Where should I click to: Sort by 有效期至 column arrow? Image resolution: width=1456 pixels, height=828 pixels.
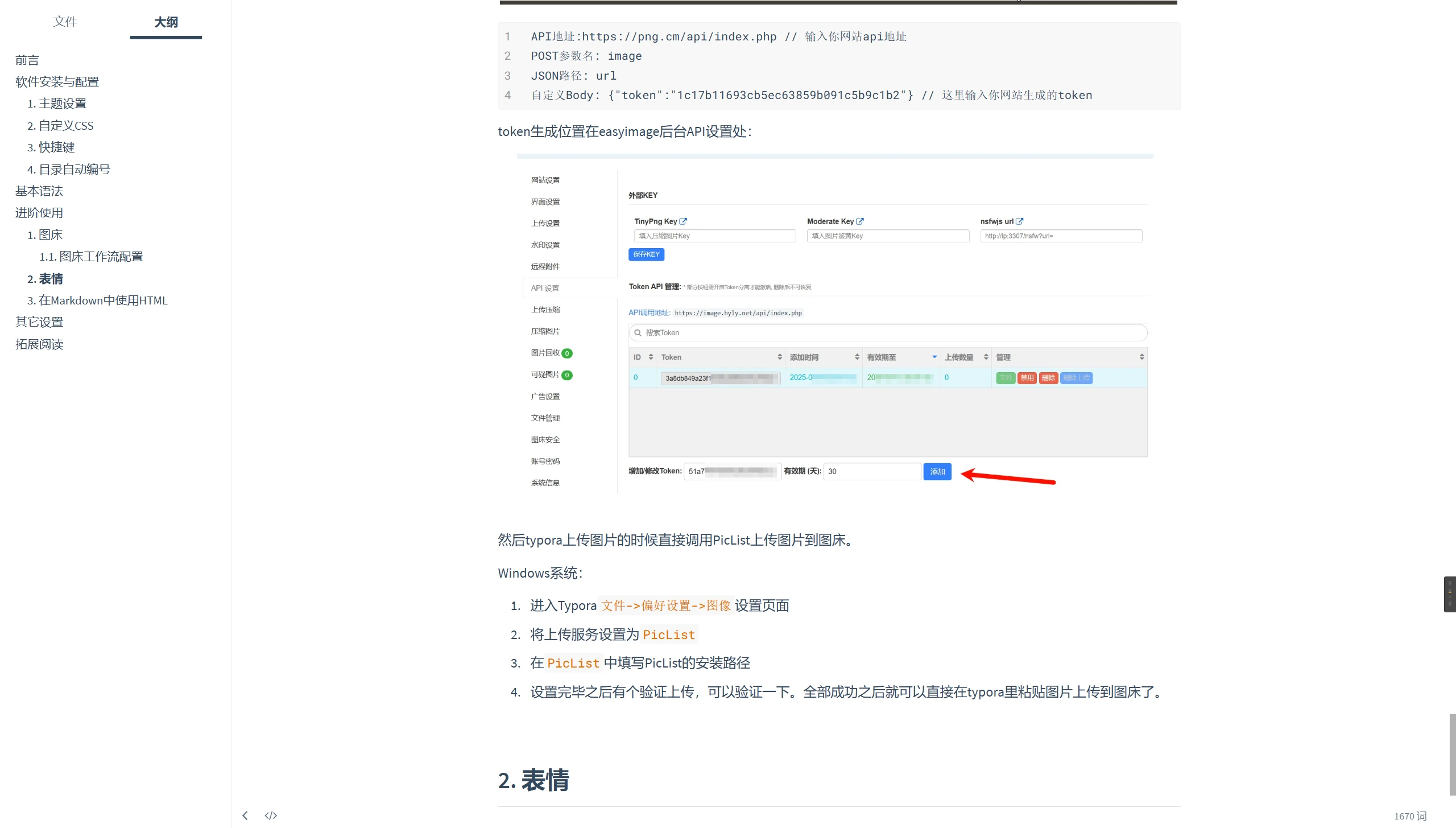pos(934,357)
